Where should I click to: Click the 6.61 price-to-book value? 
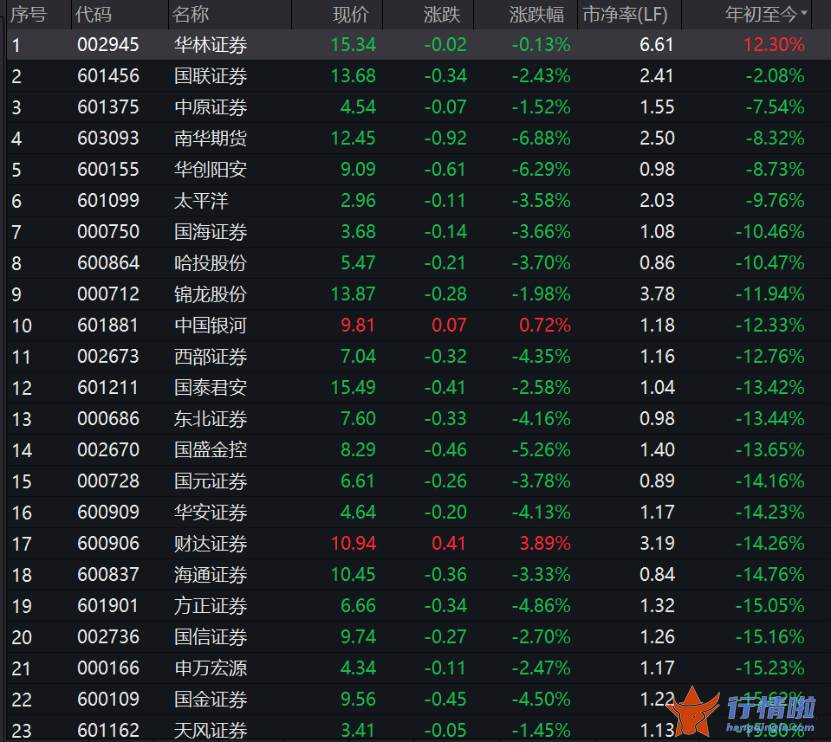(x=657, y=45)
